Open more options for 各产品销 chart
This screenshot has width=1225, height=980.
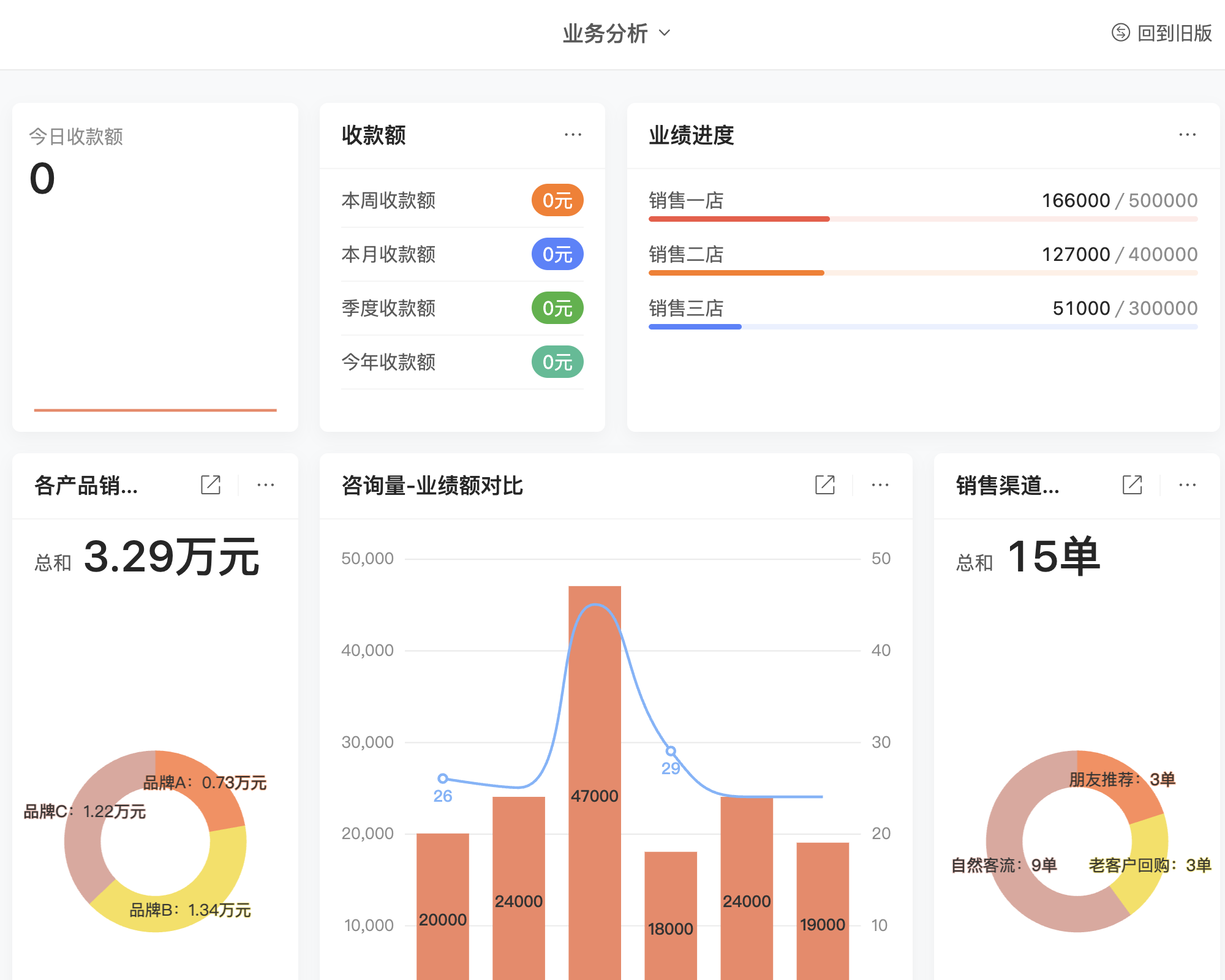tap(266, 484)
